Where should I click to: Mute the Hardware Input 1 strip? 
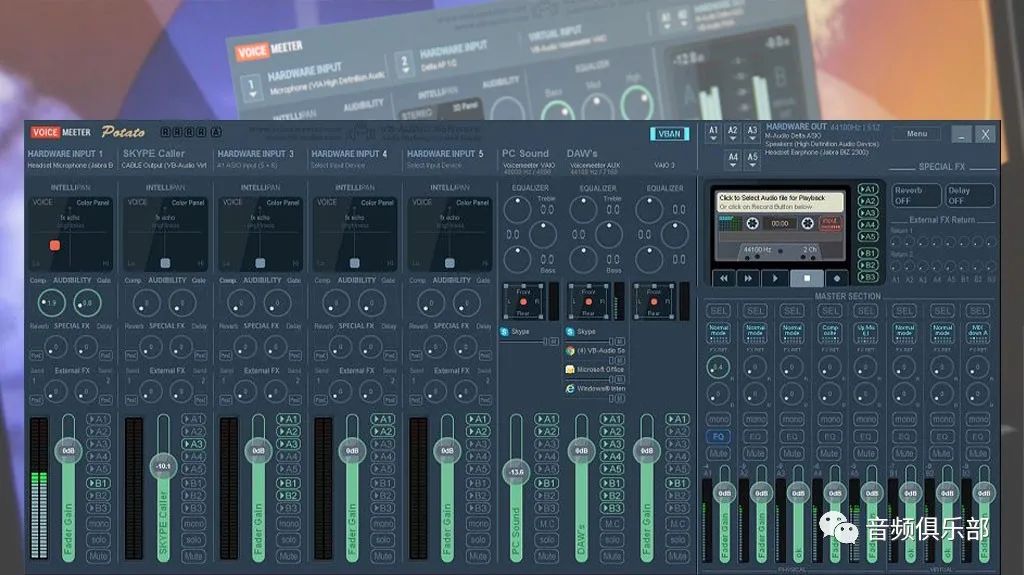coord(98,557)
